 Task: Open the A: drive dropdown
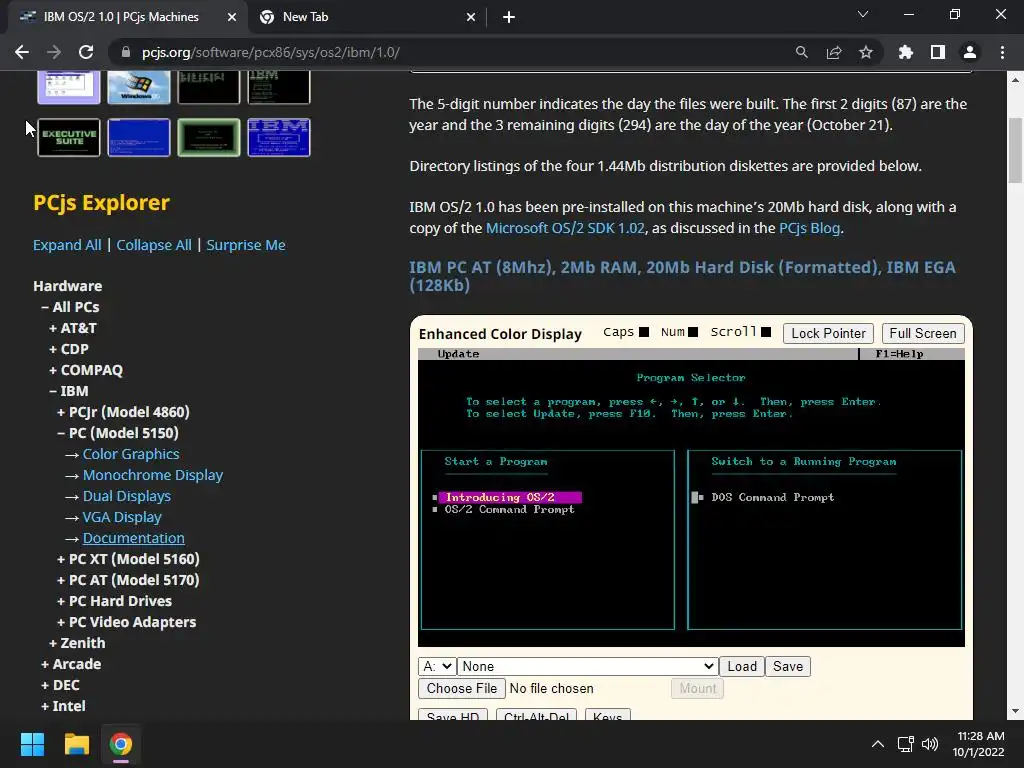(437, 666)
